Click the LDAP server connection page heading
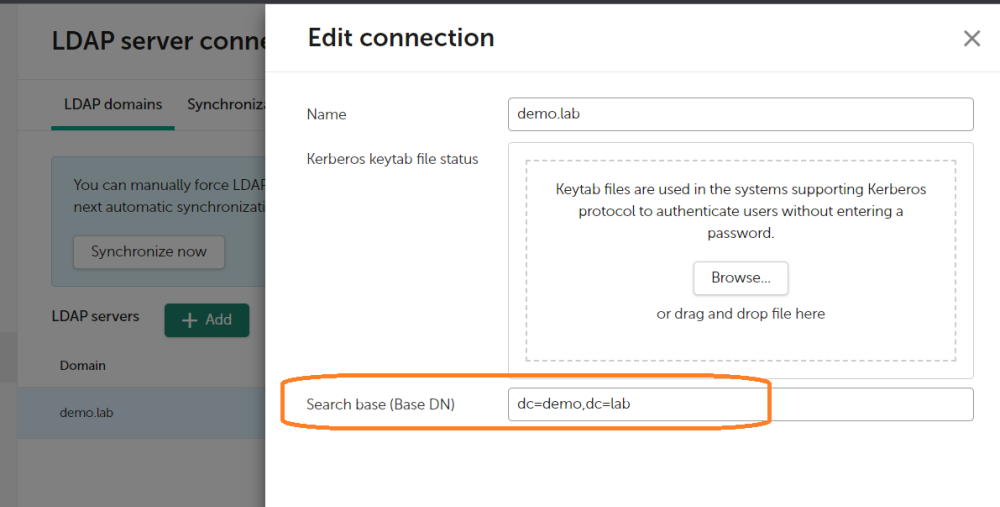Image resolution: width=1000 pixels, height=507 pixels. (x=157, y=41)
